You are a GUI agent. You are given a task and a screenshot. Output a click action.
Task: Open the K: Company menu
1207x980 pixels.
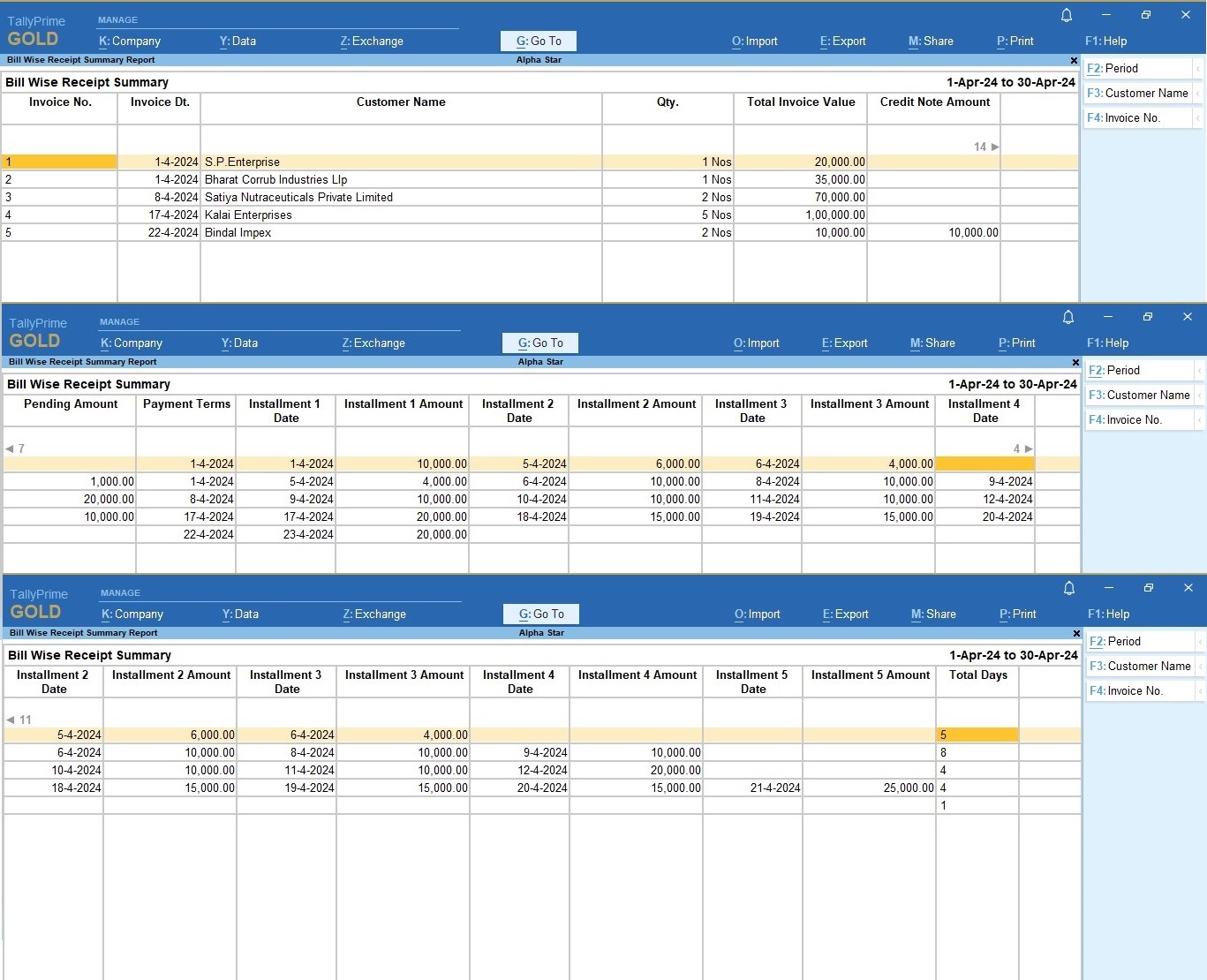pyautogui.click(x=129, y=41)
